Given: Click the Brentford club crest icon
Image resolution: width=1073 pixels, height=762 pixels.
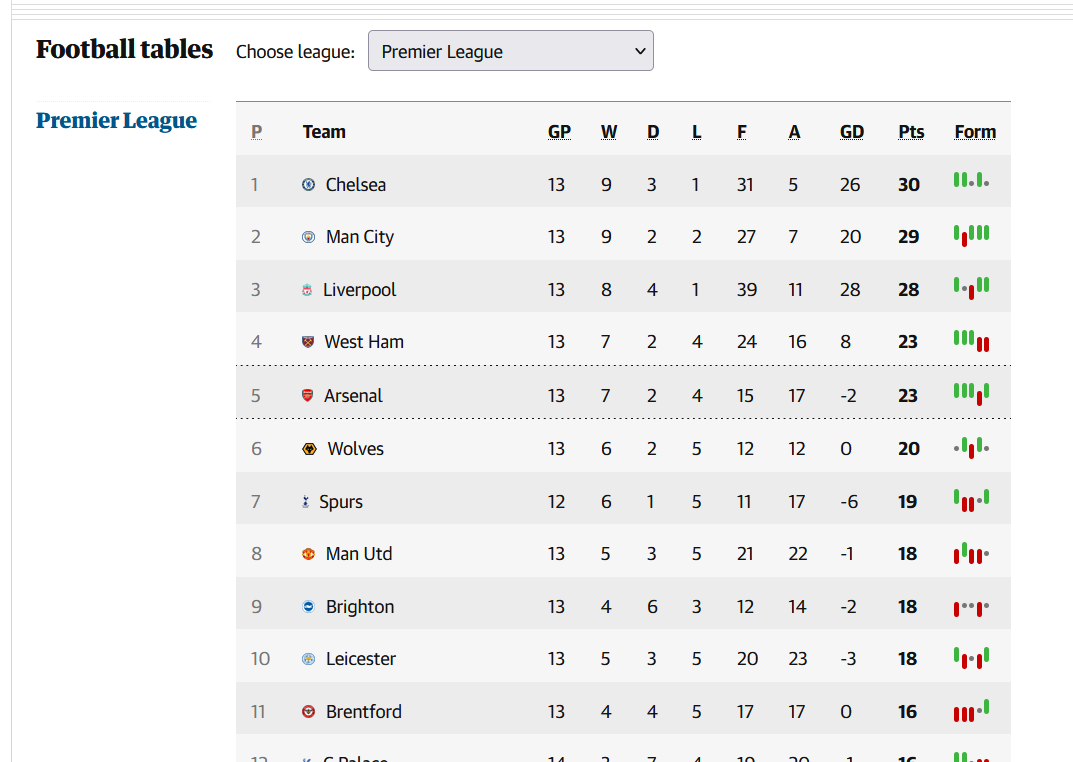Looking at the screenshot, I should (309, 711).
